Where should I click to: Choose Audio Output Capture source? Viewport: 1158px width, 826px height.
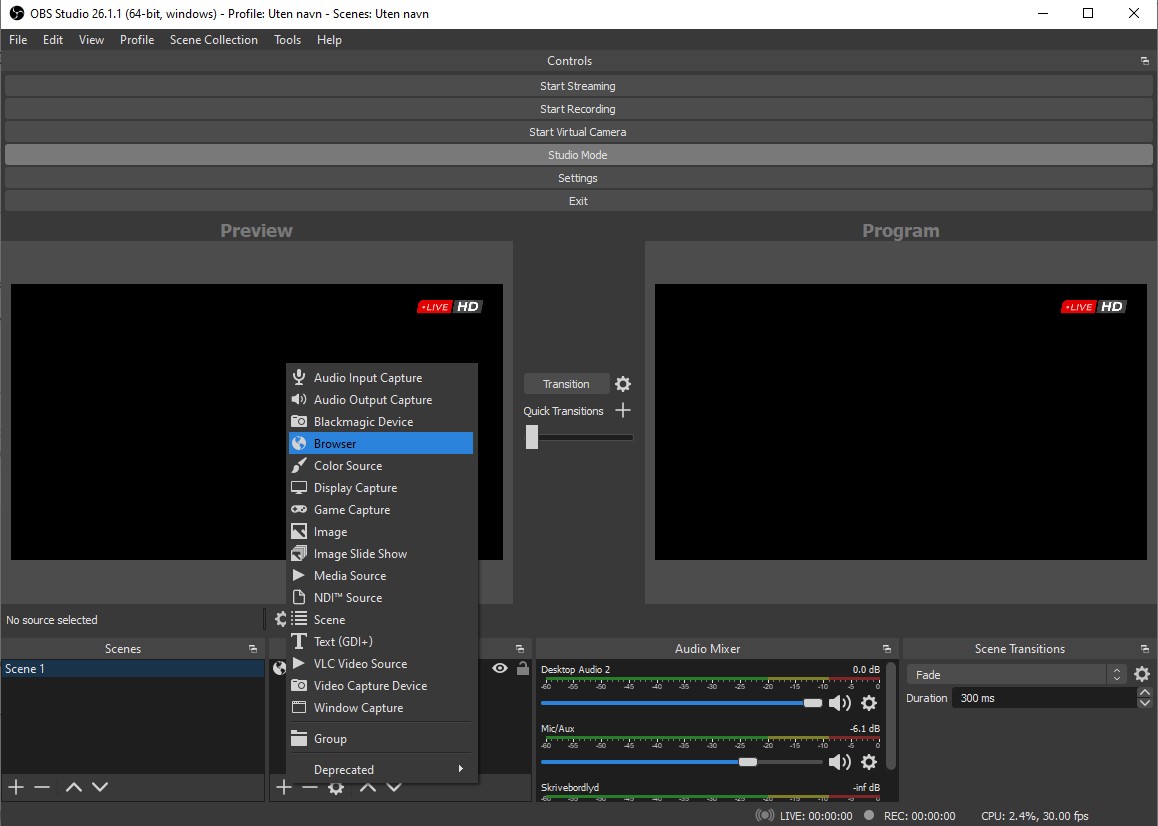[x=381, y=400]
